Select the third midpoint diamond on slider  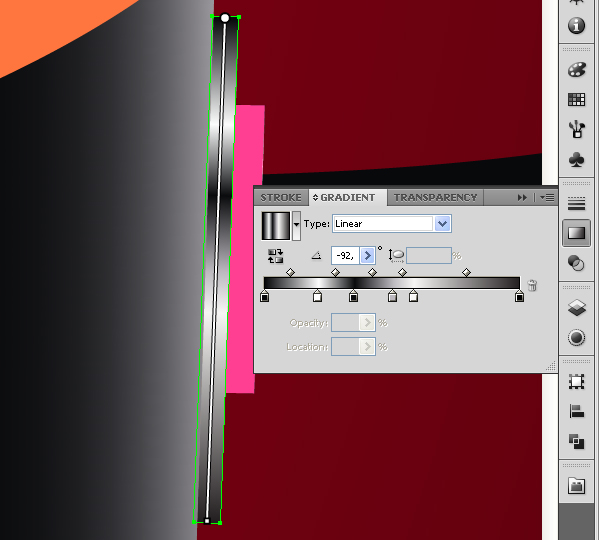tap(372, 272)
